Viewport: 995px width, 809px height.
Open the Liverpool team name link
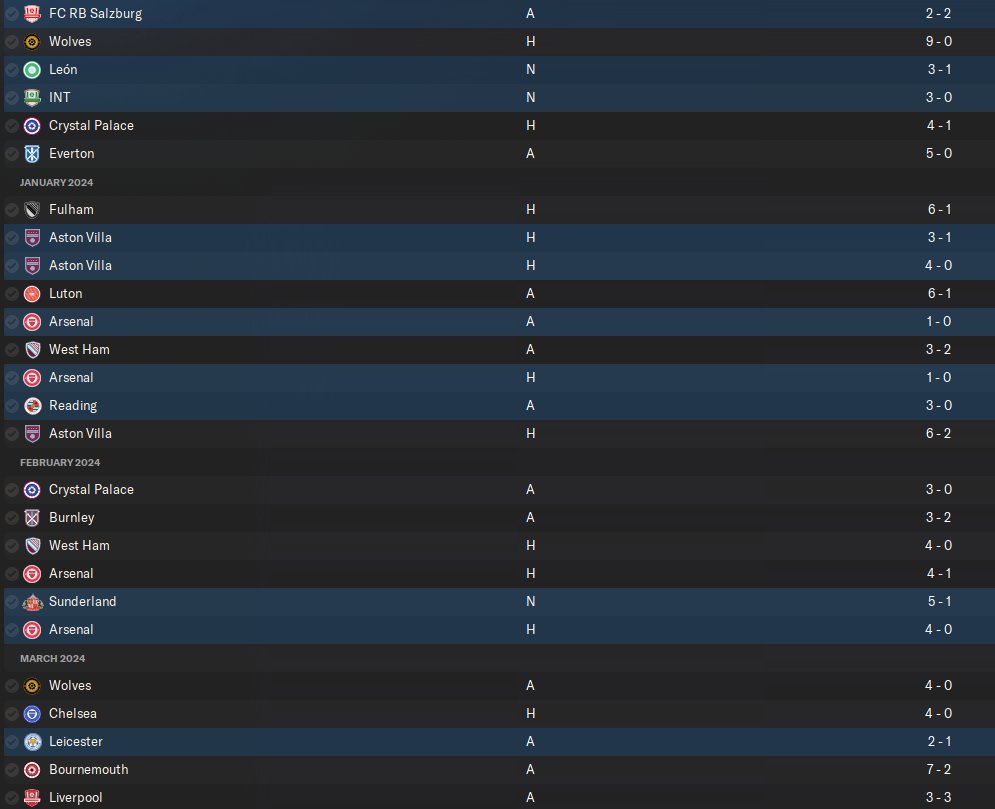point(76,798)
